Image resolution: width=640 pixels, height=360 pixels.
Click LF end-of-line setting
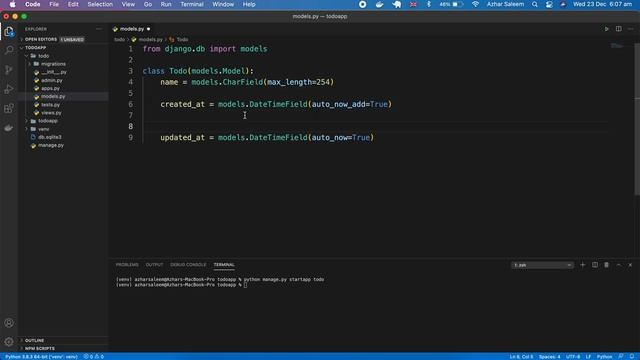click(588, 356)
